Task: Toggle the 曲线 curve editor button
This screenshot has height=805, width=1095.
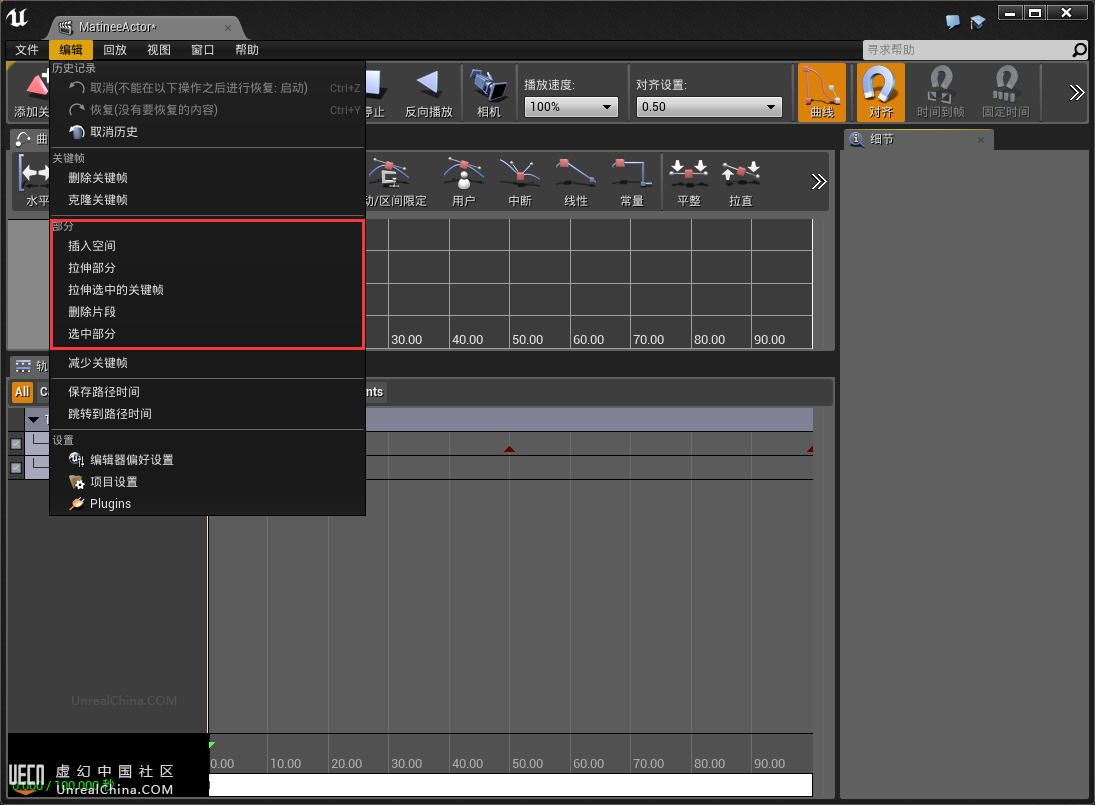Action: pos(822,93)
